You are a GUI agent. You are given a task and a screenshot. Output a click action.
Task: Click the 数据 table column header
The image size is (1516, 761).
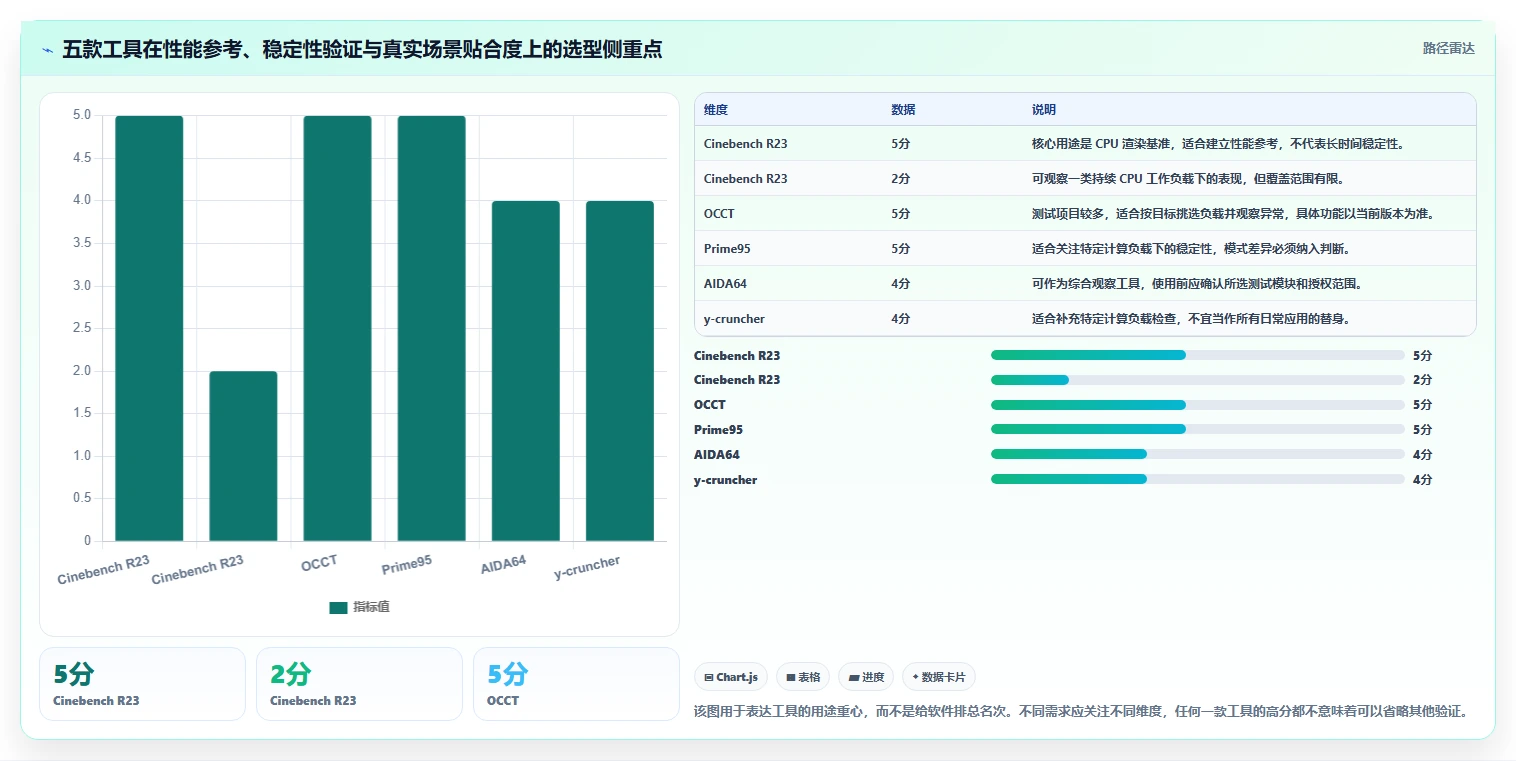[903, 110]
